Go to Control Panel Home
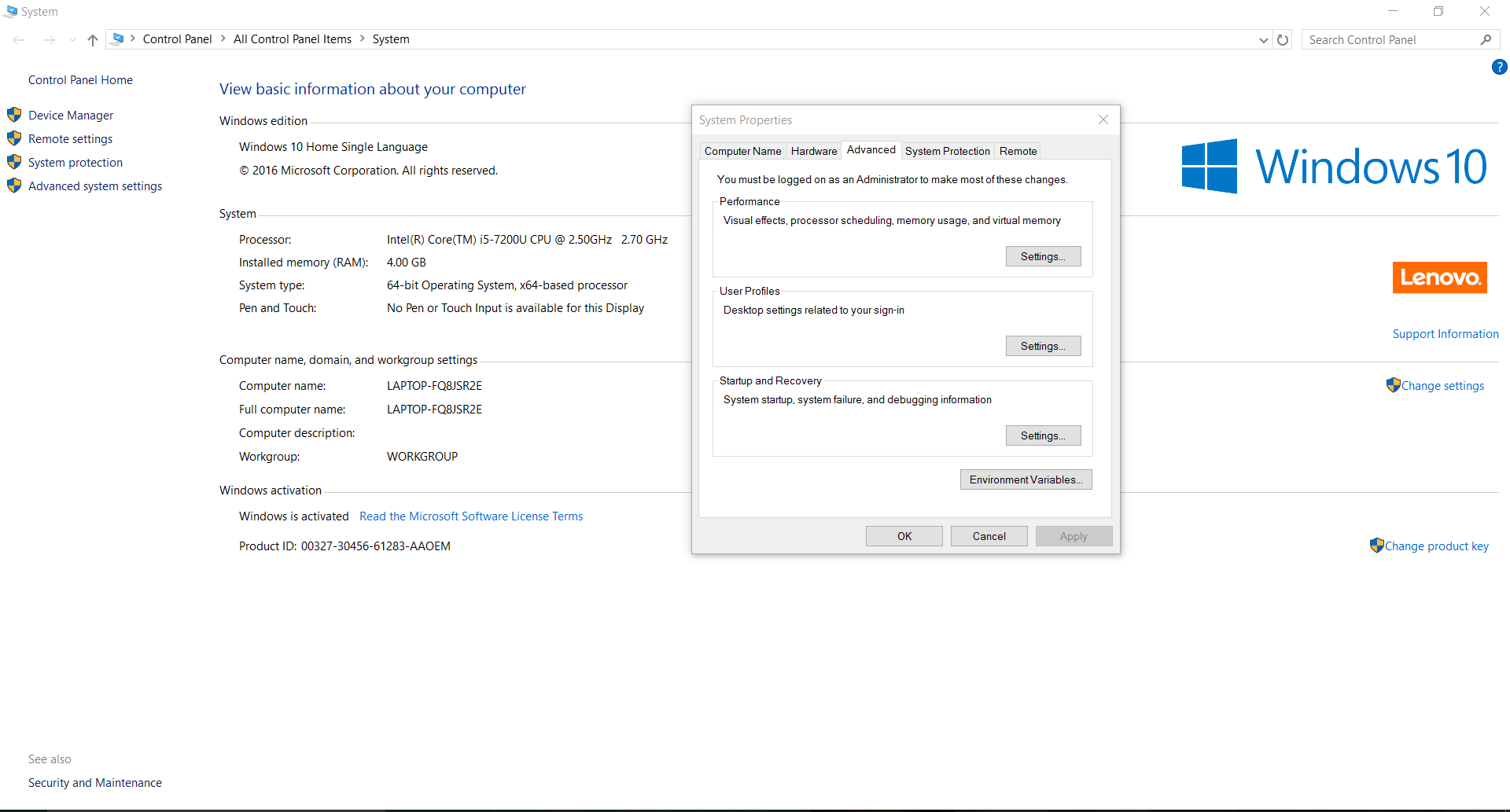Screen dimensions: 1510x812 pyautogui.click(x=80, y=80)
